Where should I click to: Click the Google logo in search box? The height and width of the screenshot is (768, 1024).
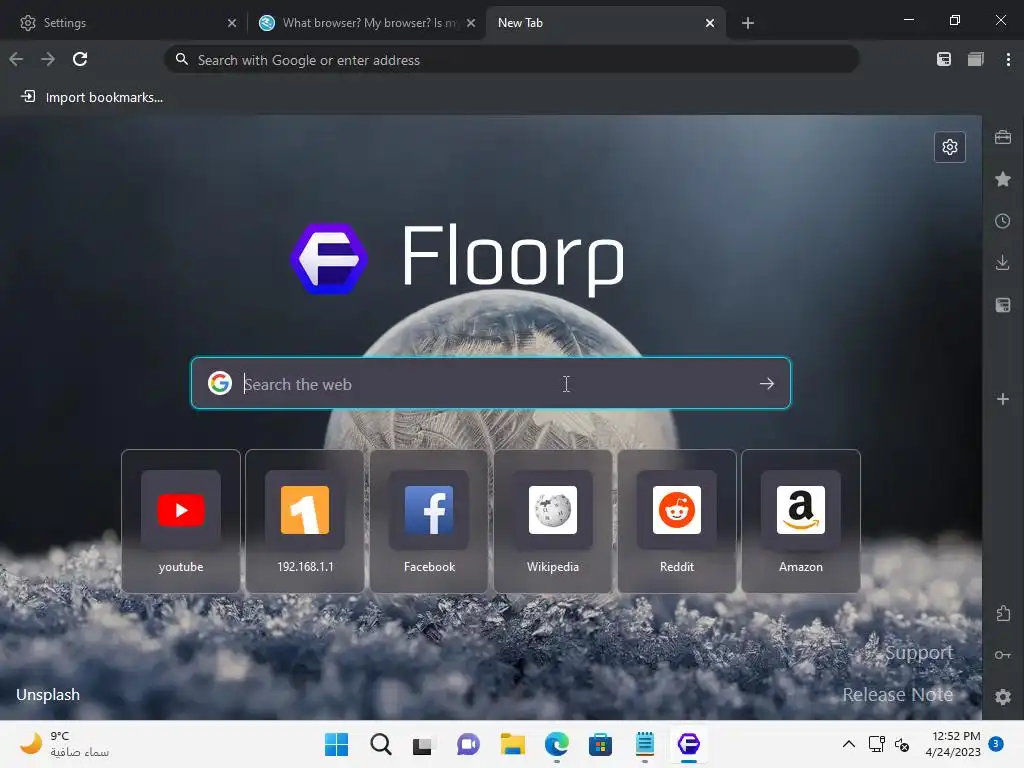220,383
